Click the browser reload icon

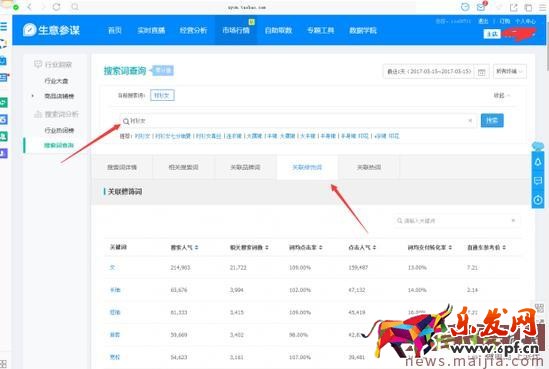pyautogui.click(x=56, y=7)
